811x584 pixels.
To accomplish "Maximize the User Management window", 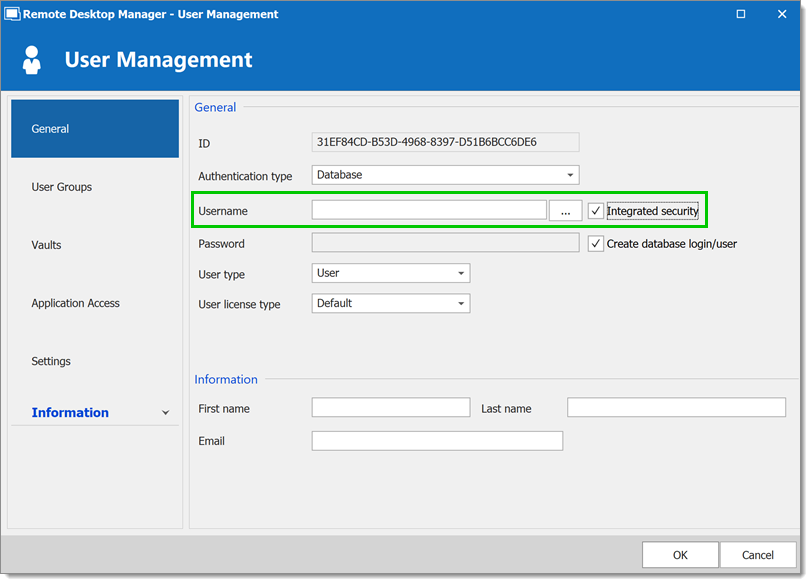I will [741, 14].
